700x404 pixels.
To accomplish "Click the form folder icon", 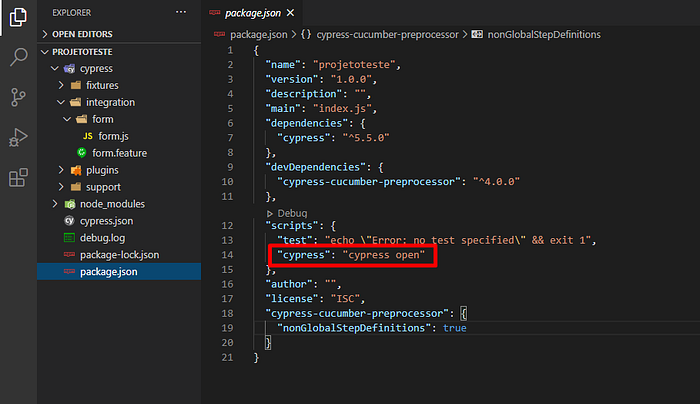I will point(82,119).
